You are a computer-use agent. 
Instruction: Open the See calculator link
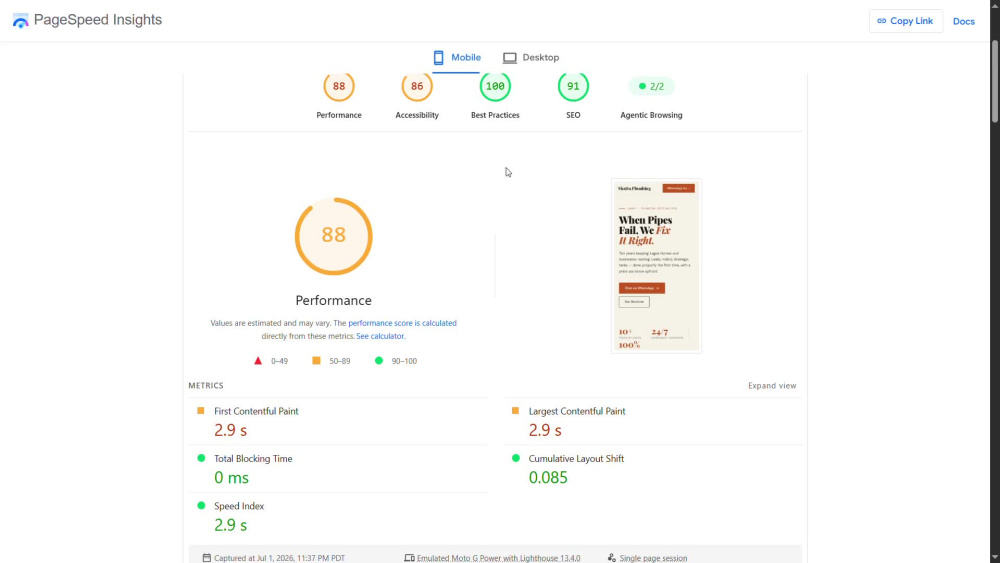click(x=380, y=336)
